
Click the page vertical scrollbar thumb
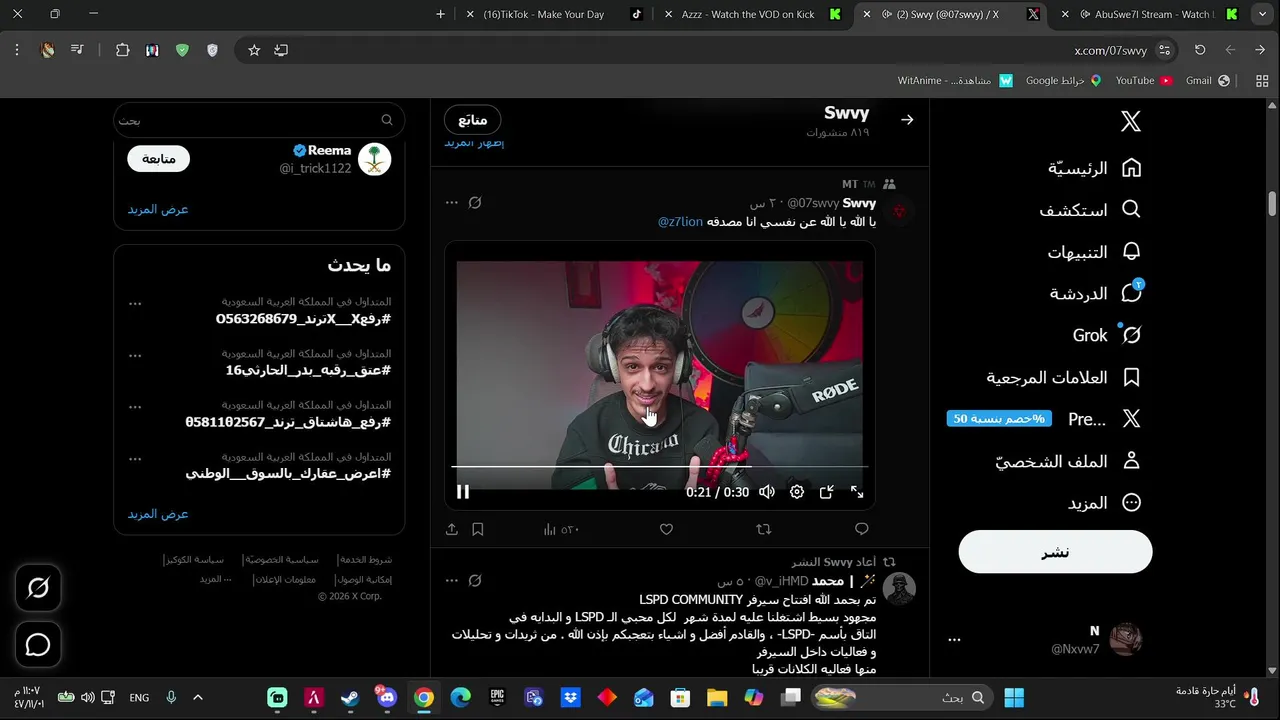[x=1272, y=203]
